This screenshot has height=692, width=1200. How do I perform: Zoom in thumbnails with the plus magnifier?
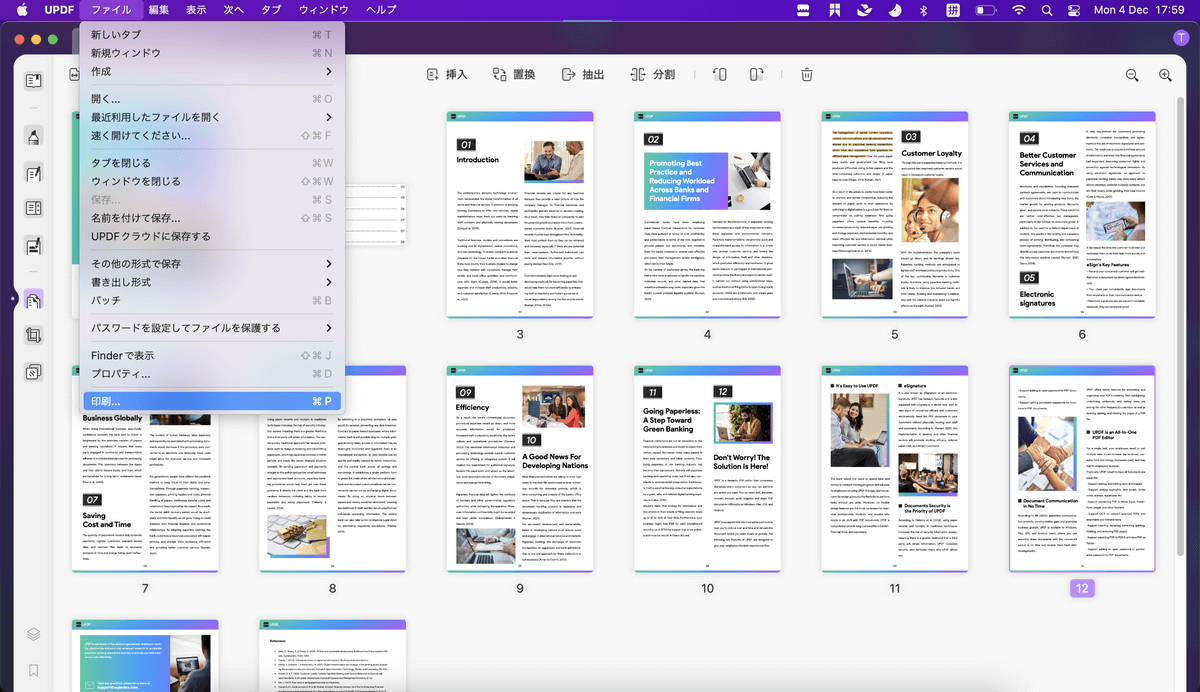1165,75
